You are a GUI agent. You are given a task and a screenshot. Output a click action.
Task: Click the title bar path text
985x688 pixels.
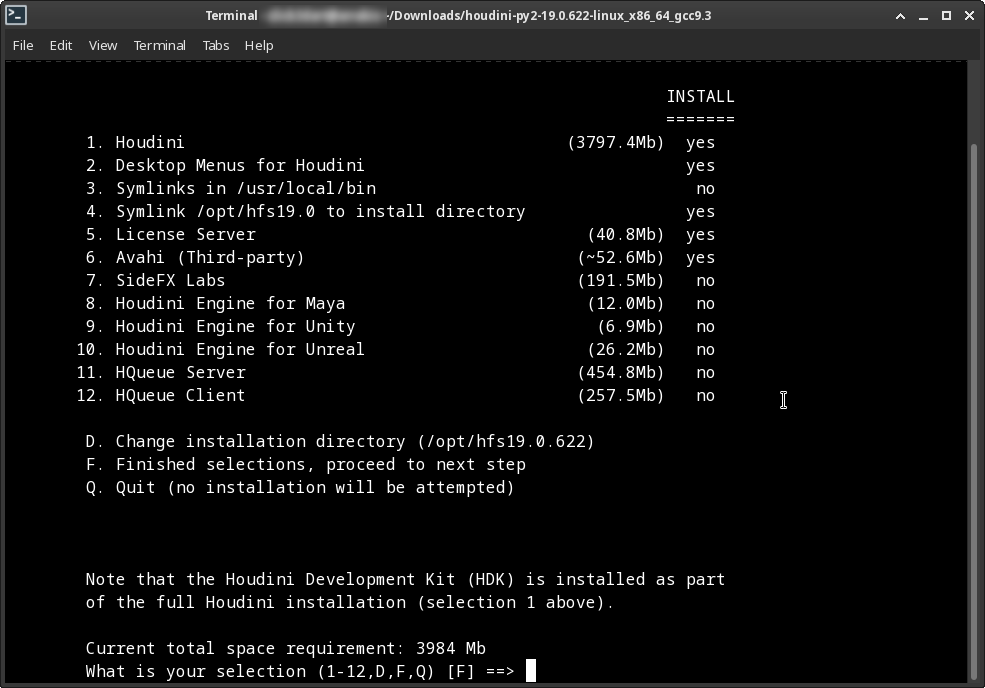[550, 16]
